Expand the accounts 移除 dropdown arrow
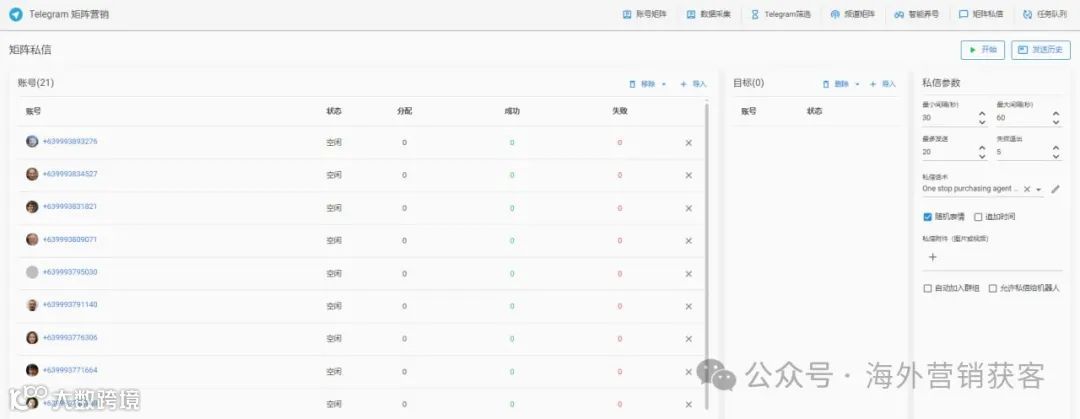 pyautogui.click(x=664, y=84)
